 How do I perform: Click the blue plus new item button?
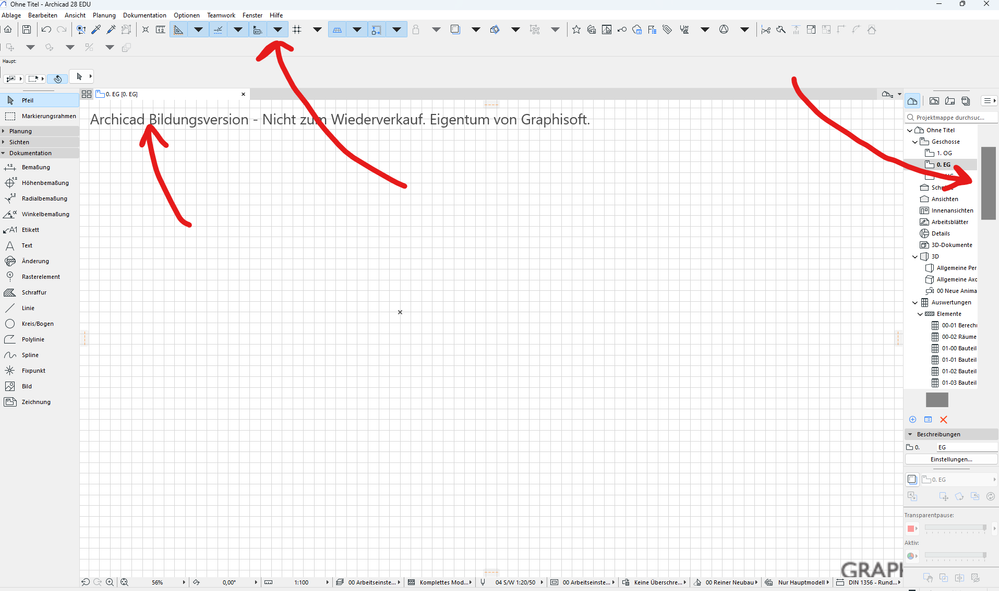pyautogui.click(x=912, y=420)
